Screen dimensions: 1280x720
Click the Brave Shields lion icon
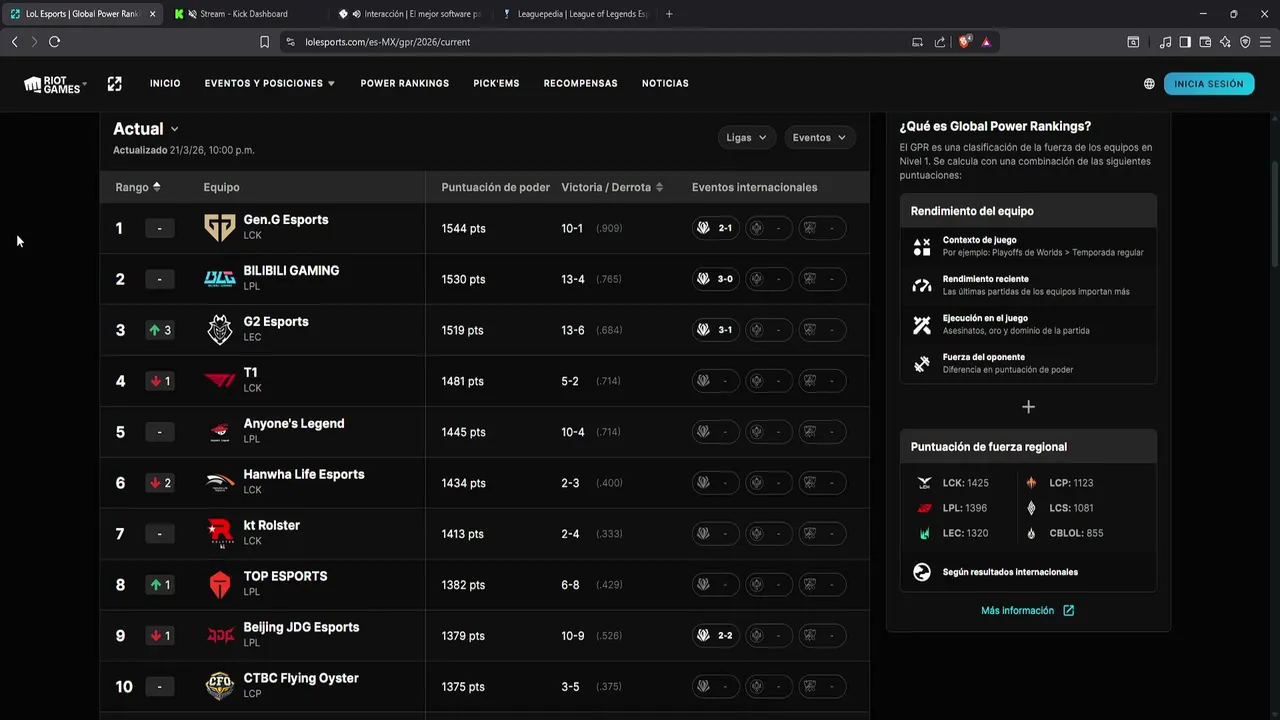965,42
